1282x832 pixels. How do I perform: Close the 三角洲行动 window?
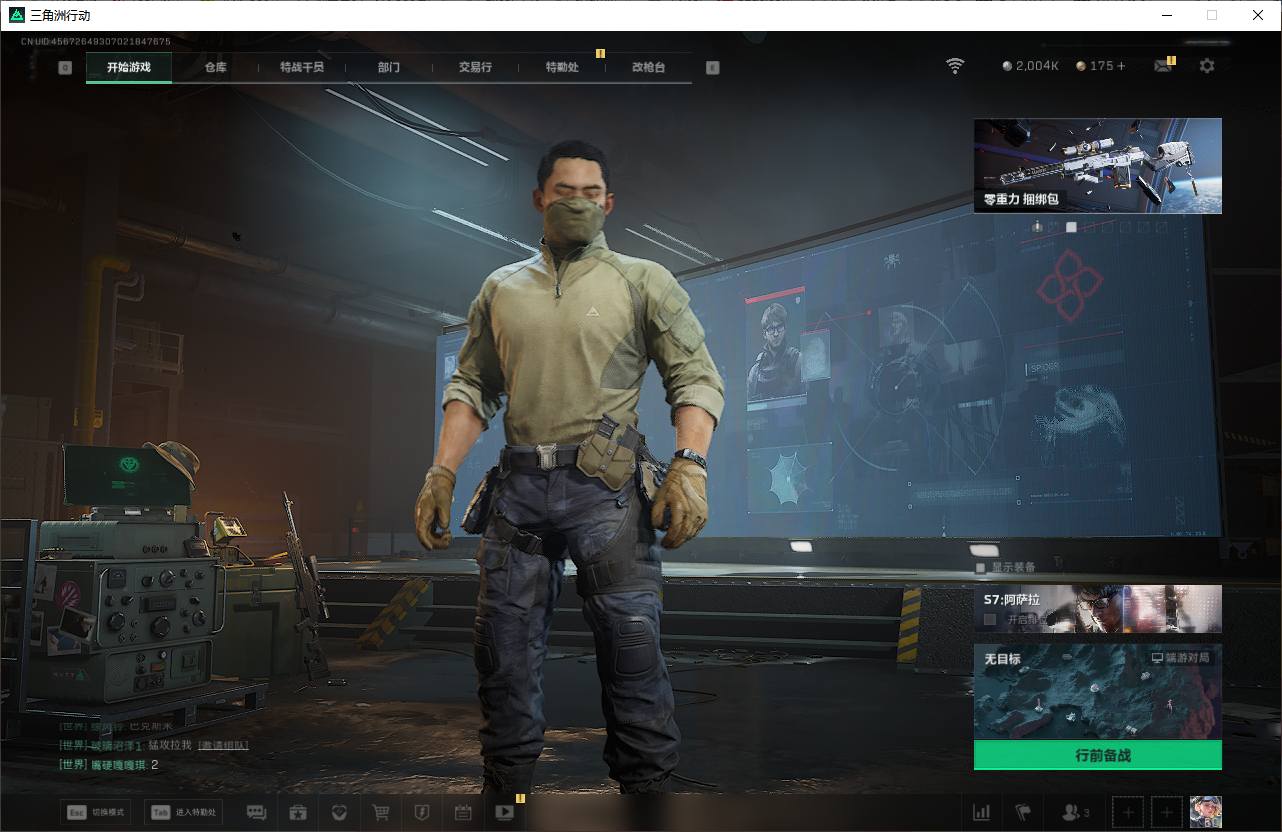(1258, 15)
